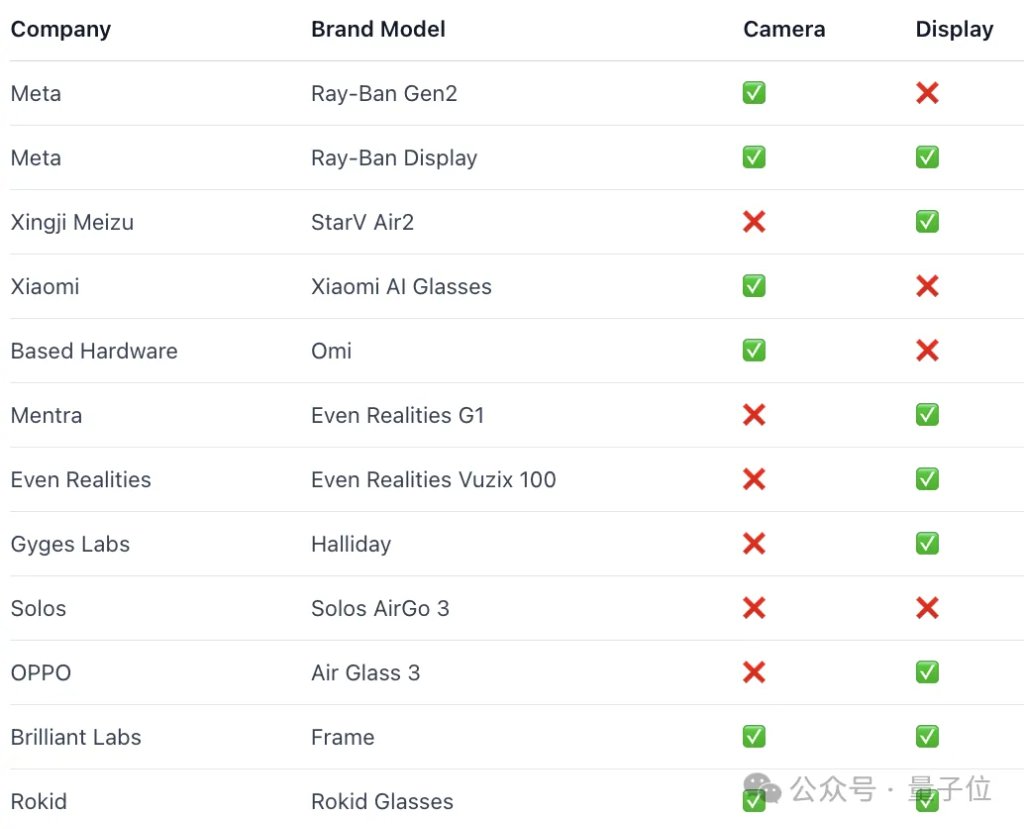This screenshot has width=1024, height=829.
Task: Click the Display column header
Action: click(954, 29)
